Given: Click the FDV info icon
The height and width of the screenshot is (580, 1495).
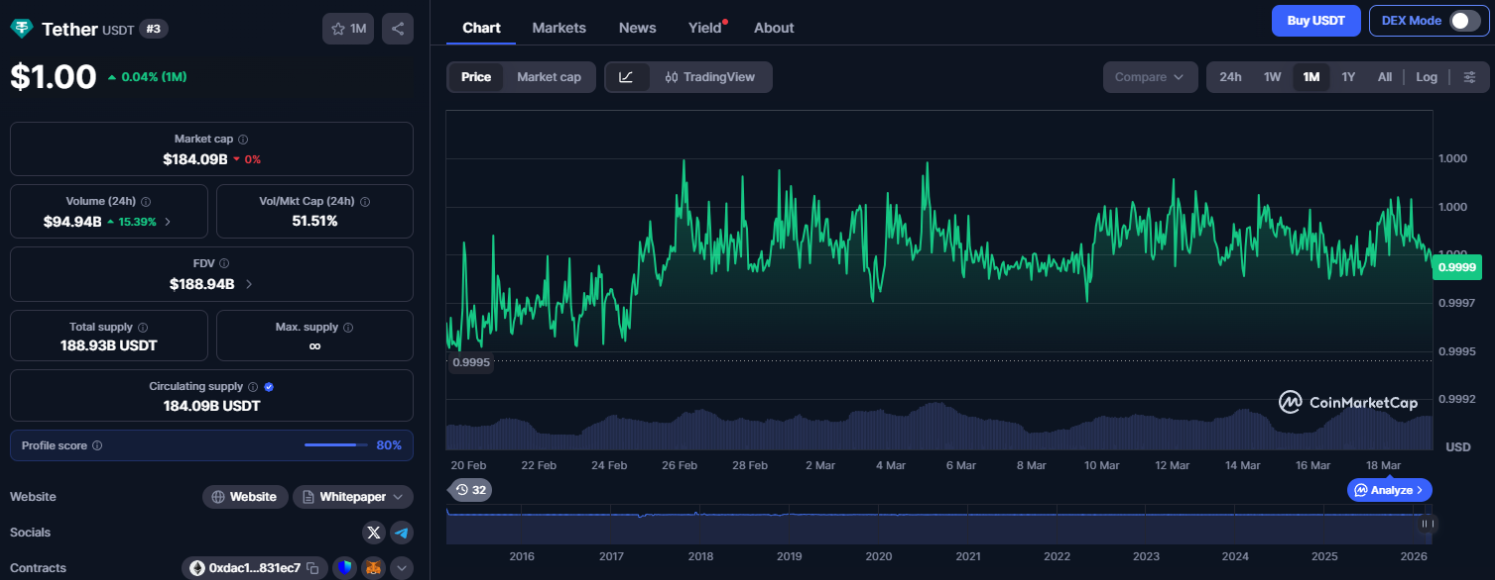Looking at the screenshot, I should click(224, 264).
